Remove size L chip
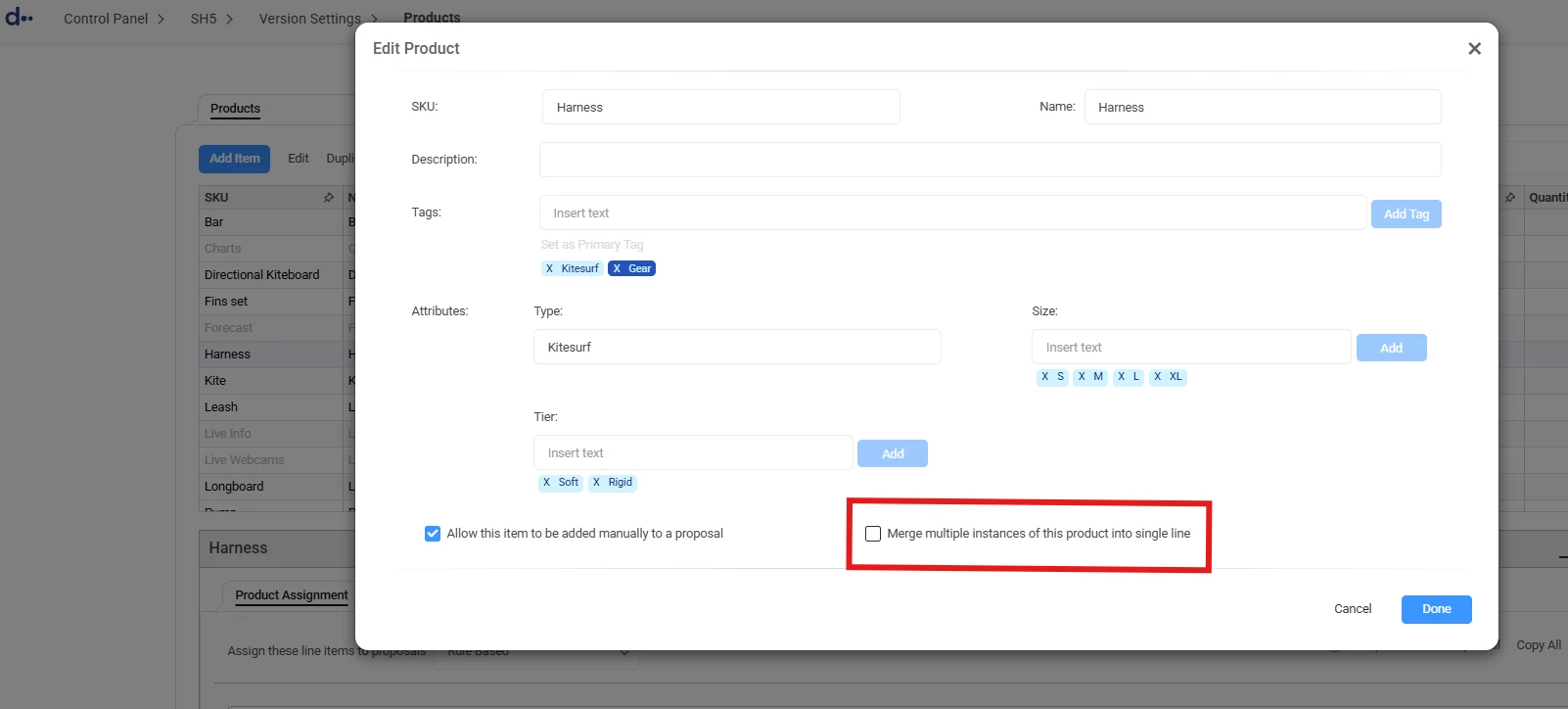This screenshot has height=709, width=1568. pyautogui.click(x=1122, y=377)
